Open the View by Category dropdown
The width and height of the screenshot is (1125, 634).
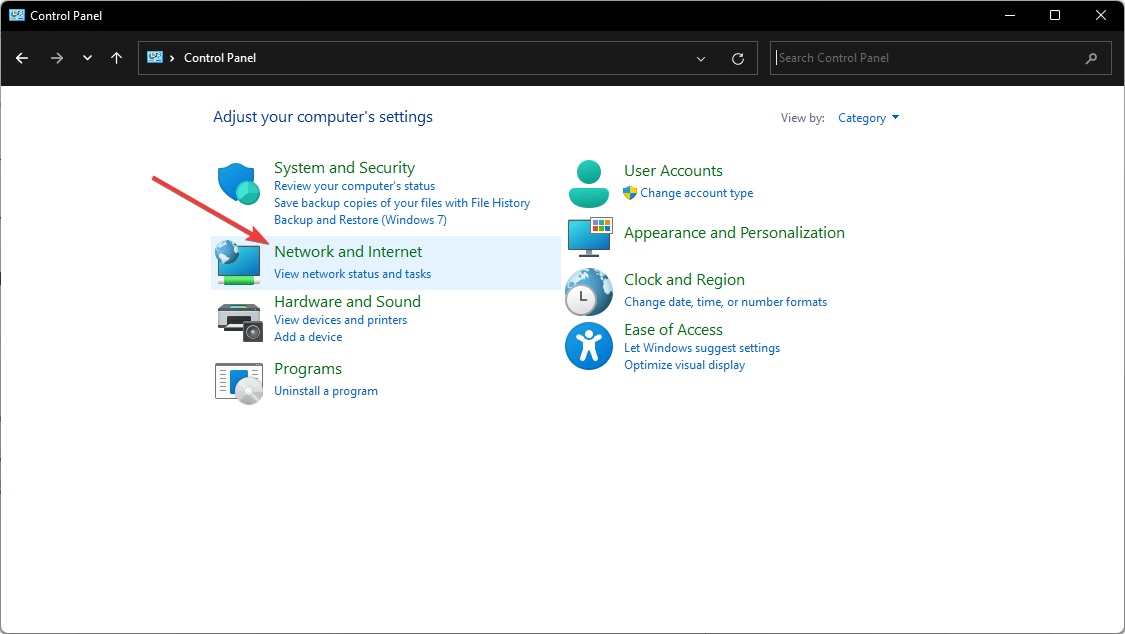coord(868,118)
